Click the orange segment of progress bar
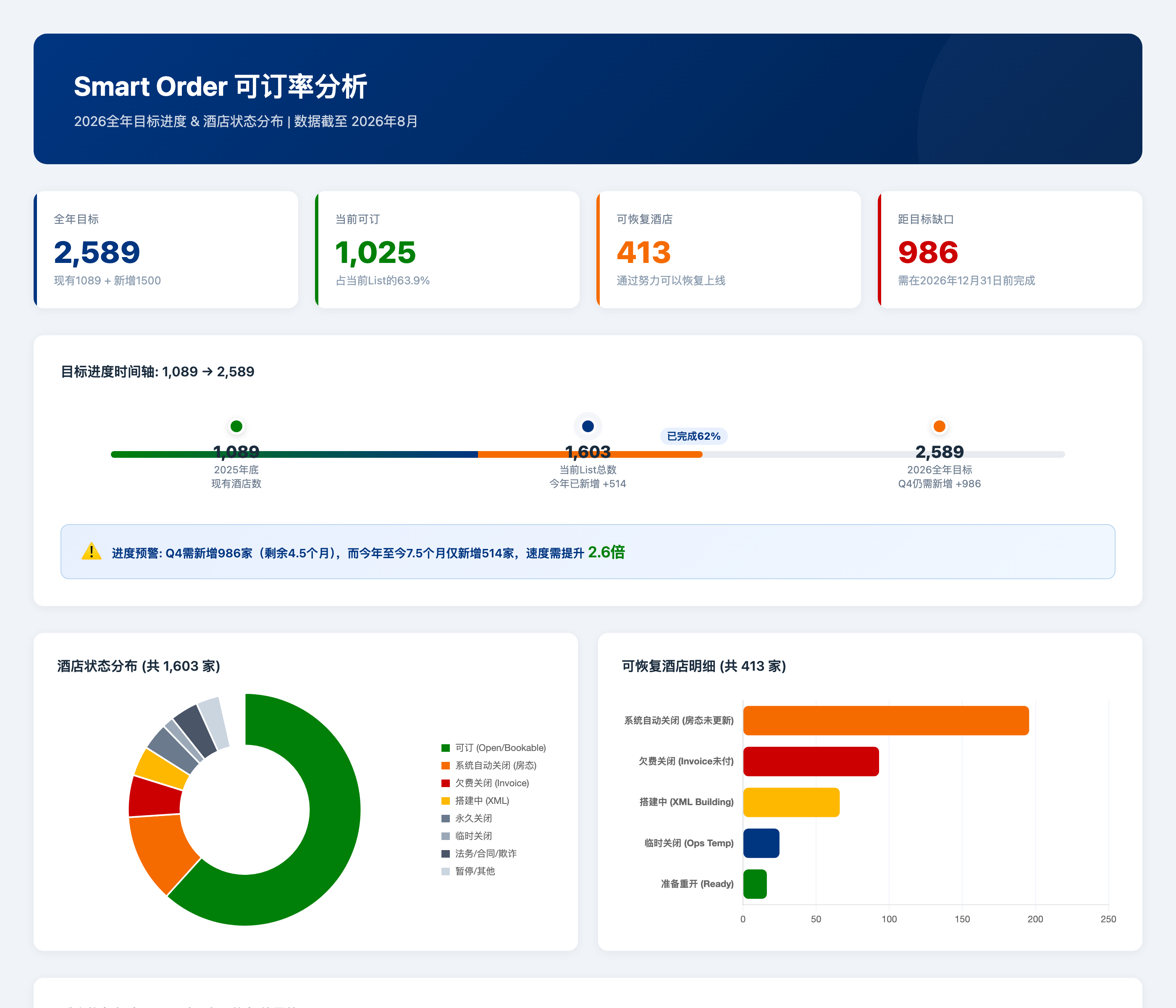Screen dimensions: 1176x1008 pyautogui.click(x=590, y=454)
